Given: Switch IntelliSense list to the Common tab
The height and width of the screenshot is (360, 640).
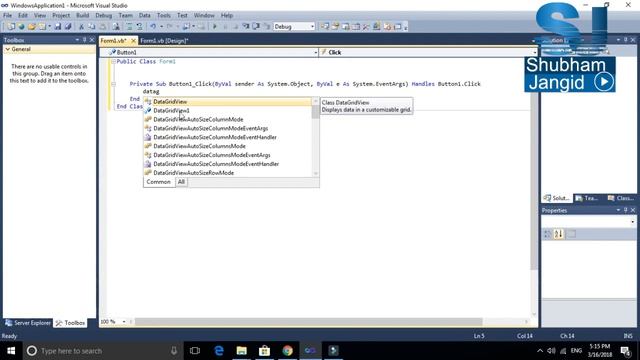Looking at the screenshot, I should pyautogui.click(x=158, y=182).
